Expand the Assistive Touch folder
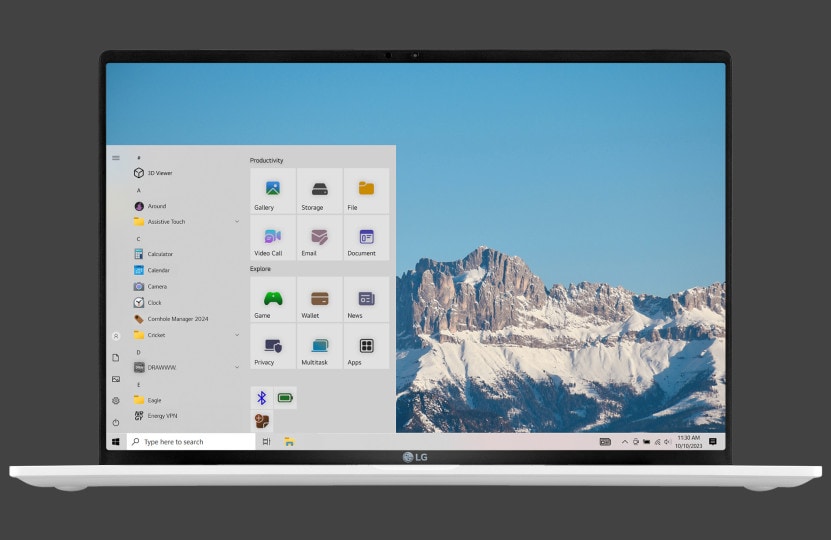Image resolution: width=831 pixels, height=540 pixels. coord(237,222)
